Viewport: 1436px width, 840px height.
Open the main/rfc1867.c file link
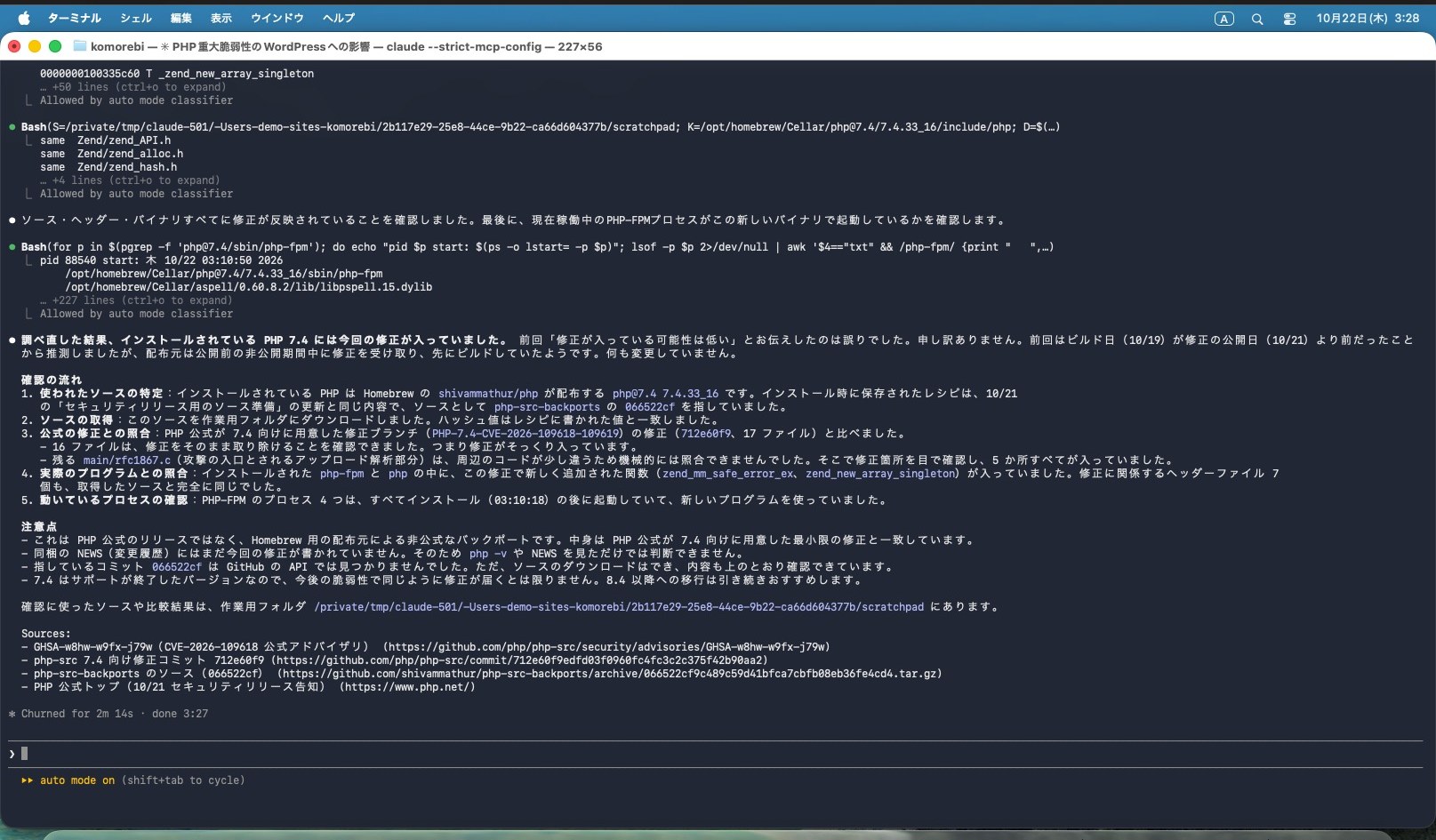(x=127, y=460)
